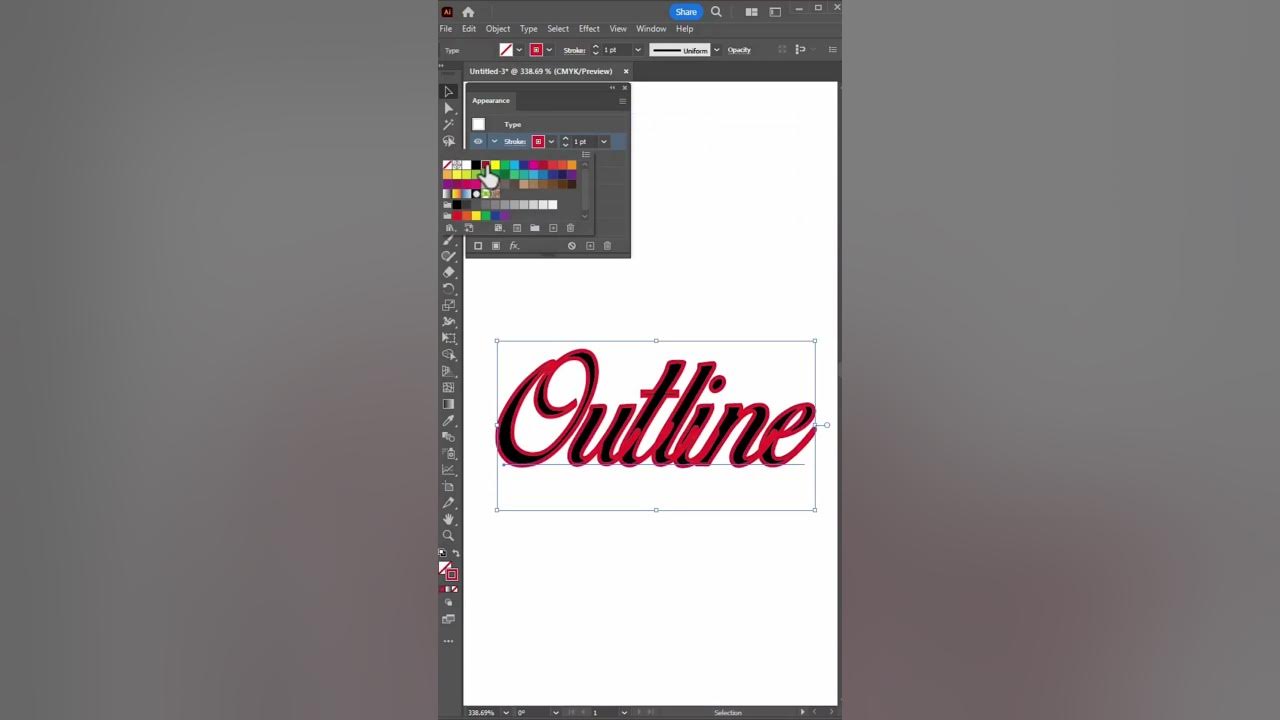
Task: Open Appearance panel stroke color dropdown
Action: coord(551,142)
